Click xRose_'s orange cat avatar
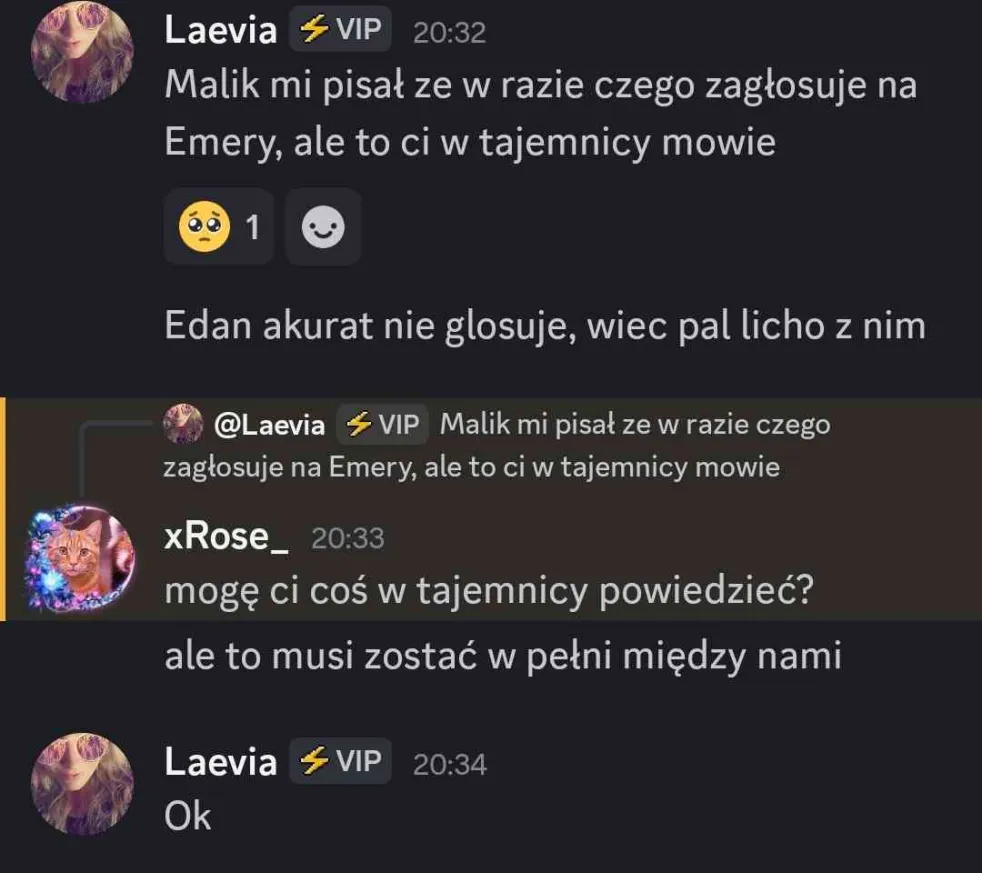 [x=81, y=557]
